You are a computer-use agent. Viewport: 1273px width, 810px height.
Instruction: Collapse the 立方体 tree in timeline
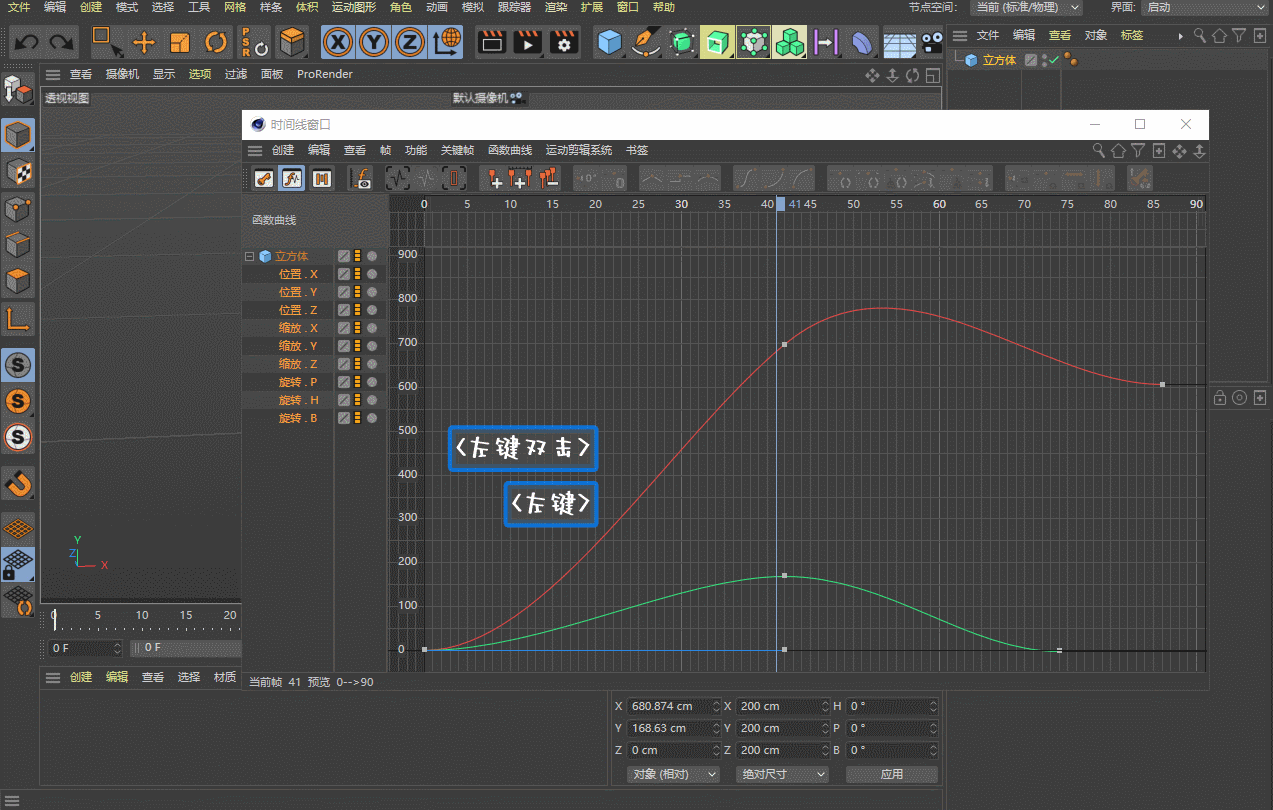coord(250,256)
